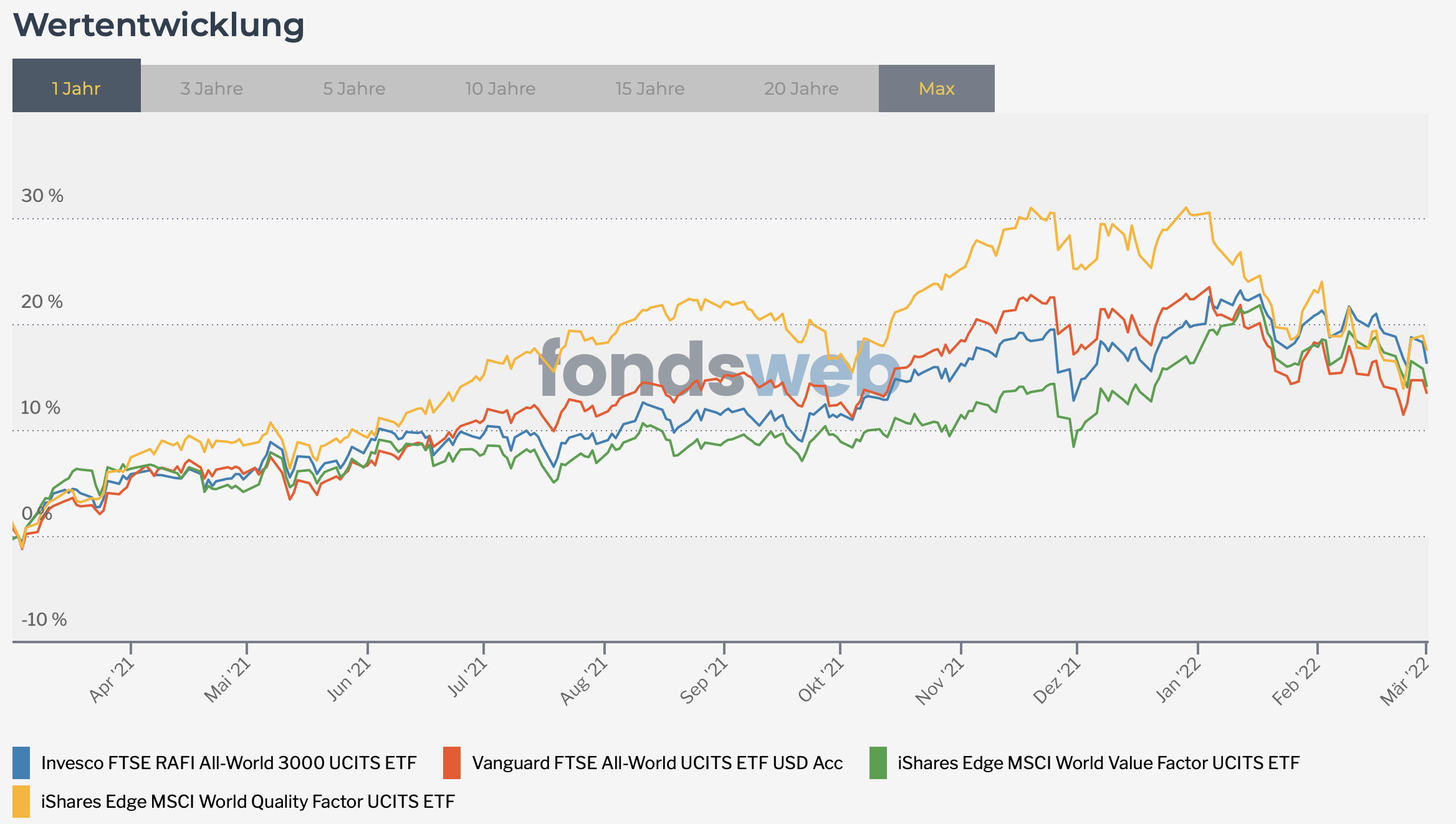
Task: Switch to the 3 Jahre tab
Action: click(211, 89)
